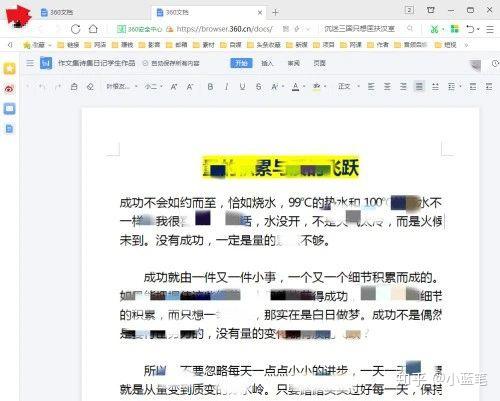The height and width of the screenshot is (401, 500).
Task: Toggle strikethrough formatting
Action: pos(259,87)
